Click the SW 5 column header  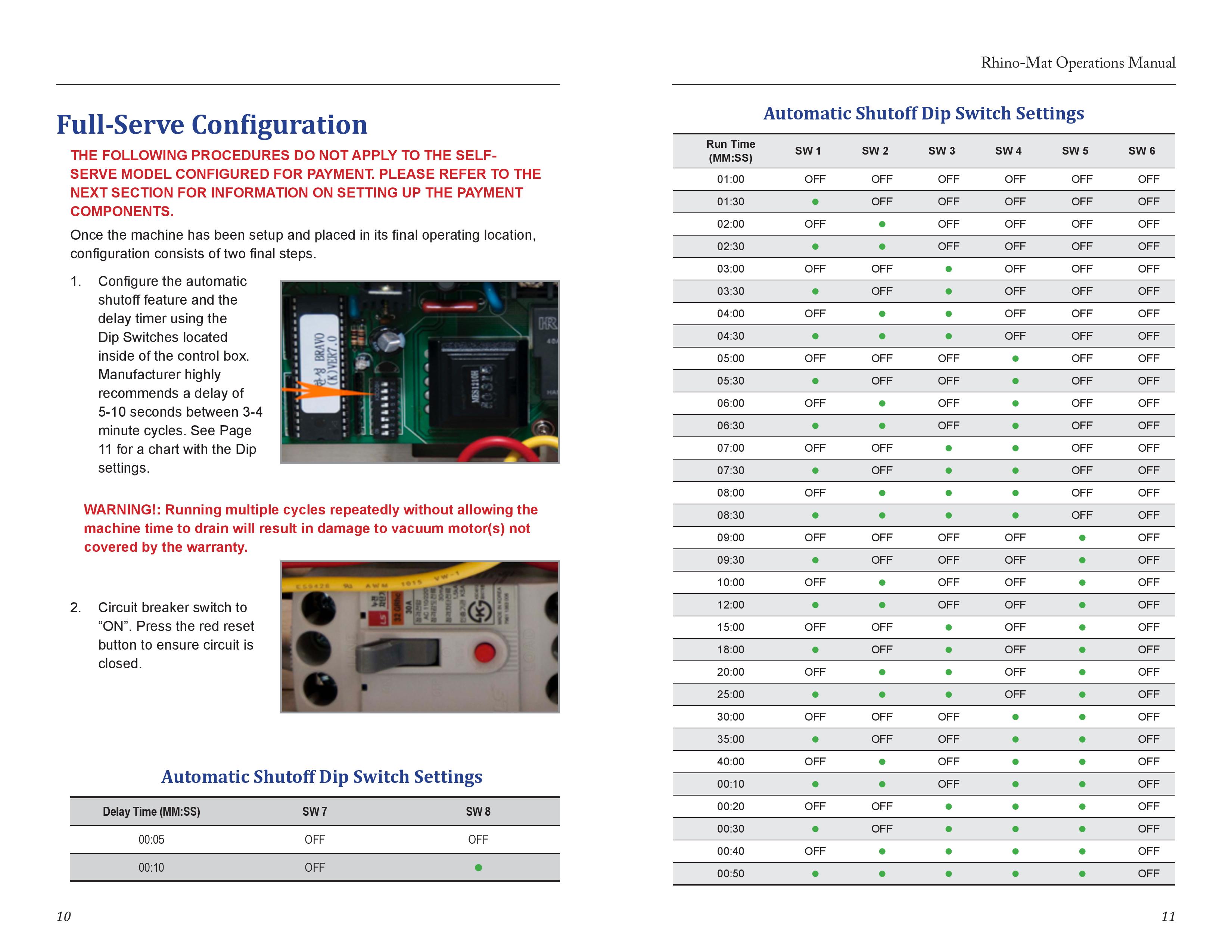click(x=1074, y=151)
